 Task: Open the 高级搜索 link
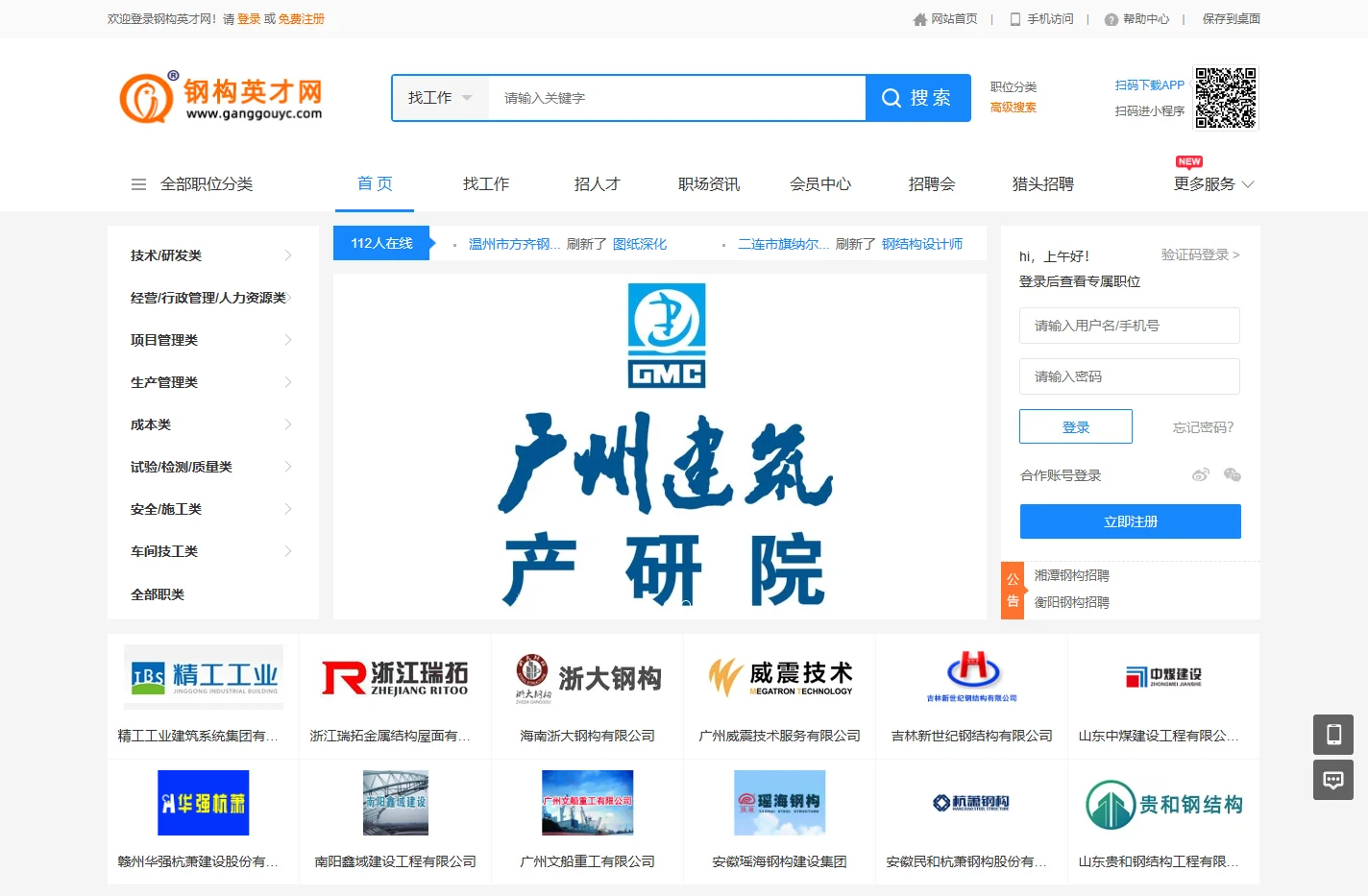coord(1014,108)
